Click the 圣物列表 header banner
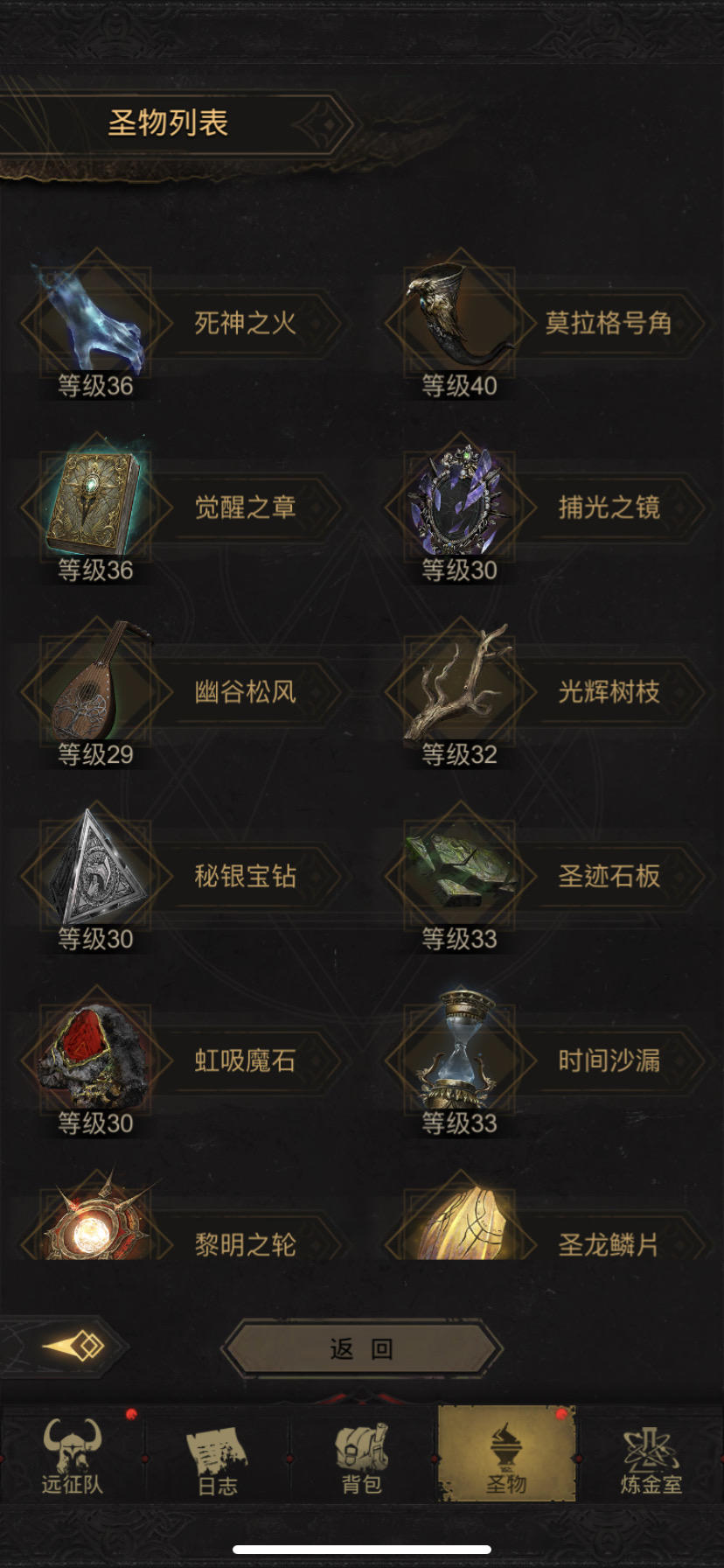This screenshot has width=724, height=1568. (x=168, y=124)
